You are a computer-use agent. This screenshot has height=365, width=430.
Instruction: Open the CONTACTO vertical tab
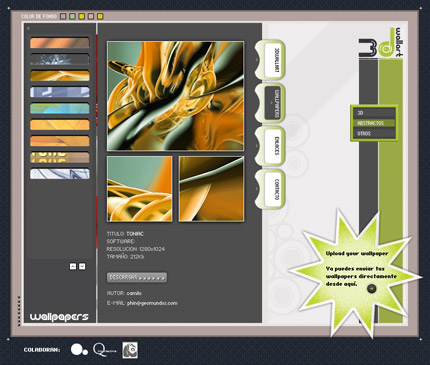[273, 189]
